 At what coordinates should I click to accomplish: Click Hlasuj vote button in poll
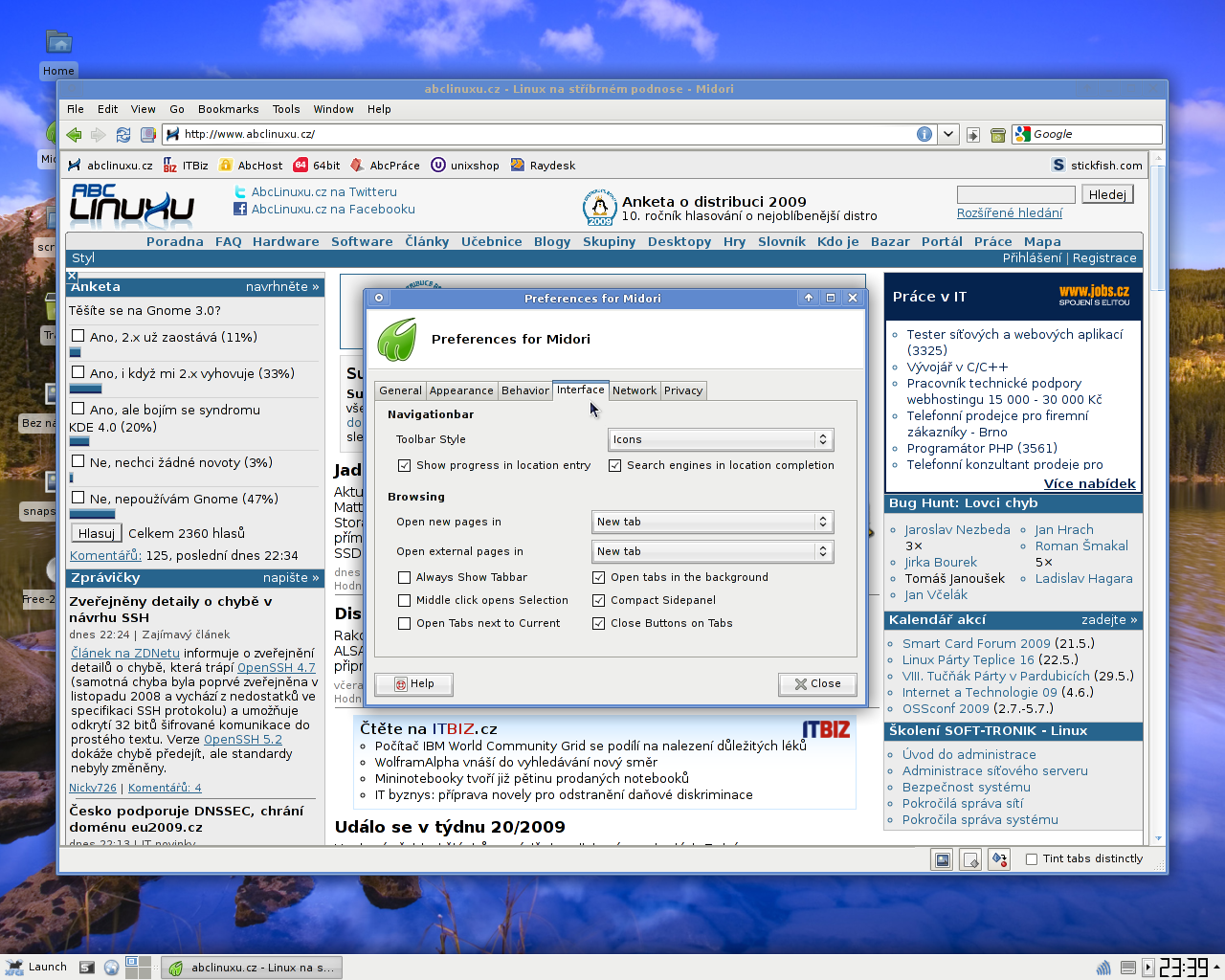[x=97, y=533]
